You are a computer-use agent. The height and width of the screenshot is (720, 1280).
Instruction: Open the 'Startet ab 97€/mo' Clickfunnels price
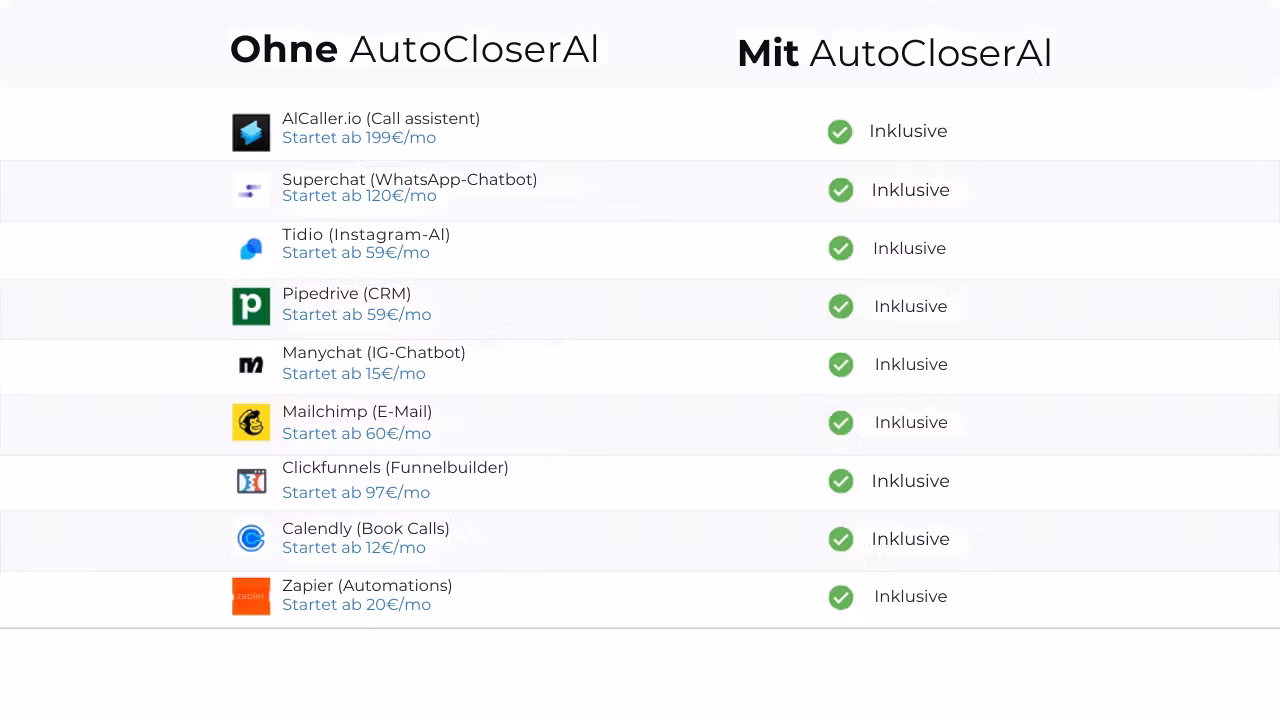click(x=356, y=492)
